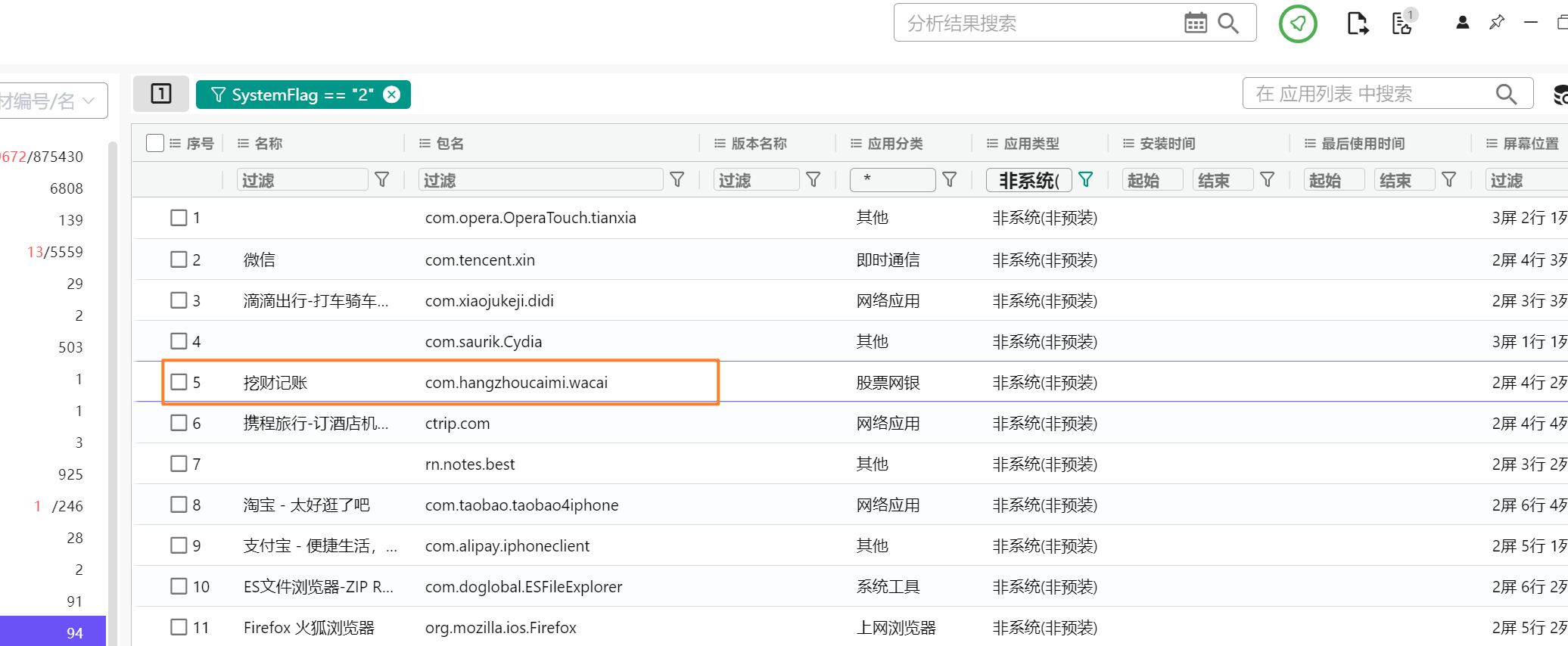Click the magnifier in analysis results search

(1228, 23)
